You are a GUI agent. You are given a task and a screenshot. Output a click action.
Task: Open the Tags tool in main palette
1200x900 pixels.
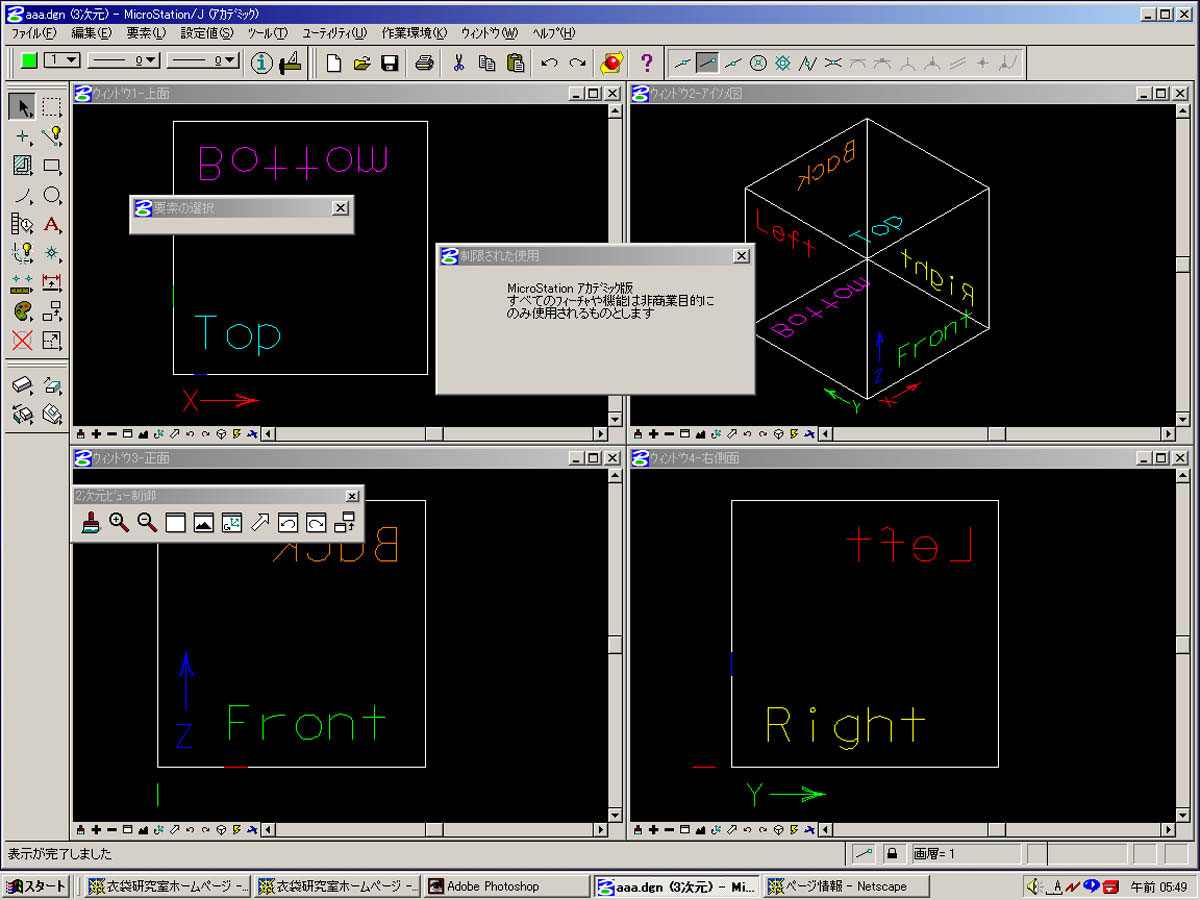coord(23,224)
